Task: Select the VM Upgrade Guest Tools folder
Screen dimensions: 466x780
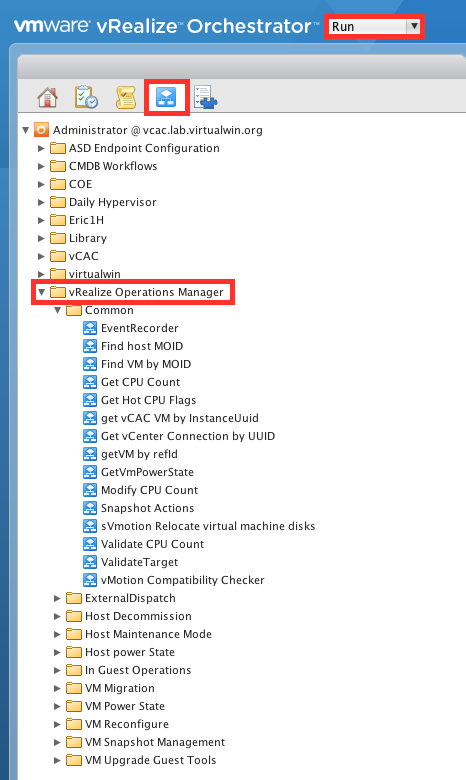Action: pos(151,760)
